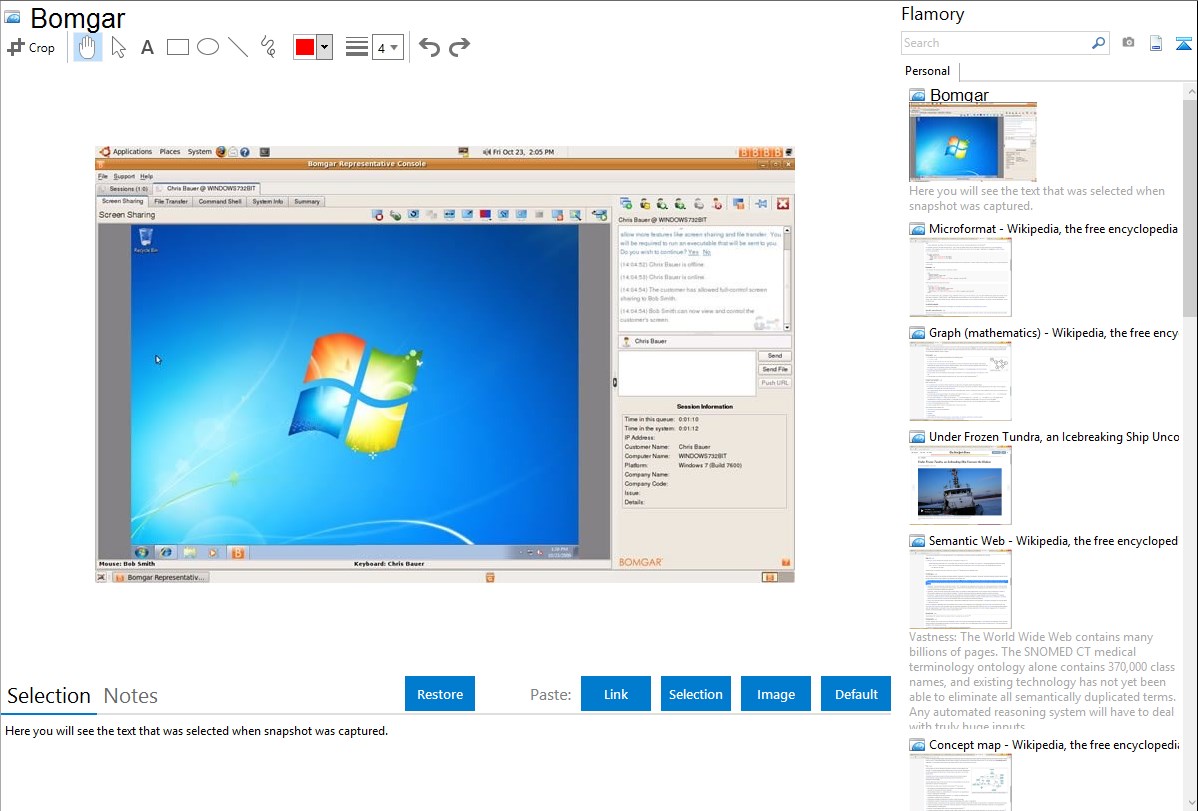This screenshot has width=1198, height=811.
Task: Click the icon beside Semantic Web title
Action: pos(917,540)
